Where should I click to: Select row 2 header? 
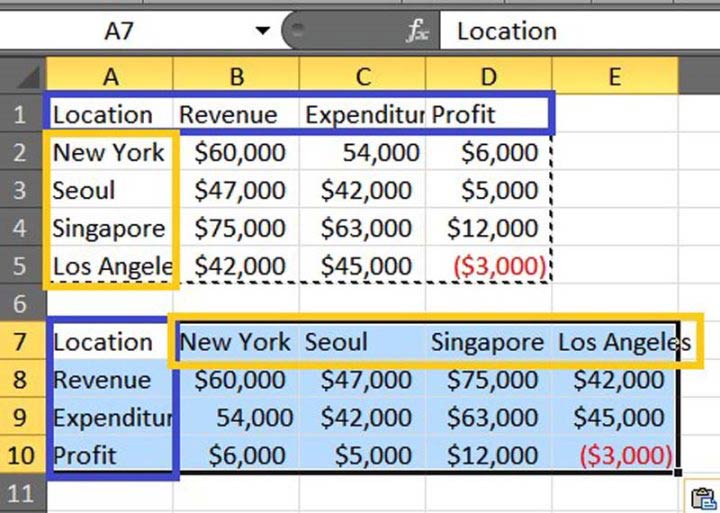[x=23, y=152]
